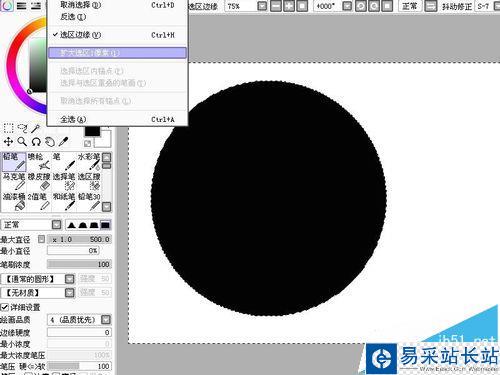This screenshot has width=500, height=375.
Task: Choose the 马克笔 marker brush
Action: click(14, 182)
